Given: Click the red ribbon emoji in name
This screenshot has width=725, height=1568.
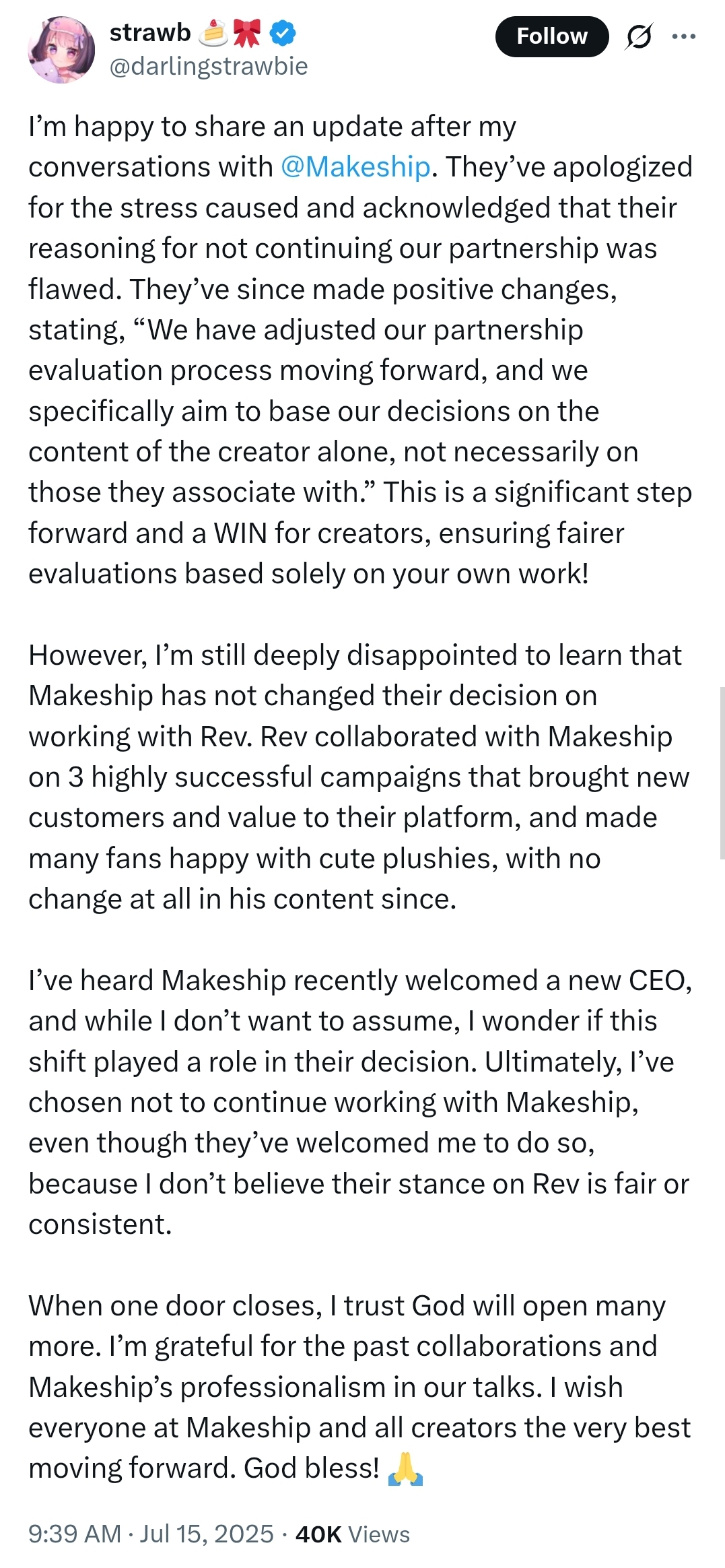Looking at the screenshot, I should point(246,33).
